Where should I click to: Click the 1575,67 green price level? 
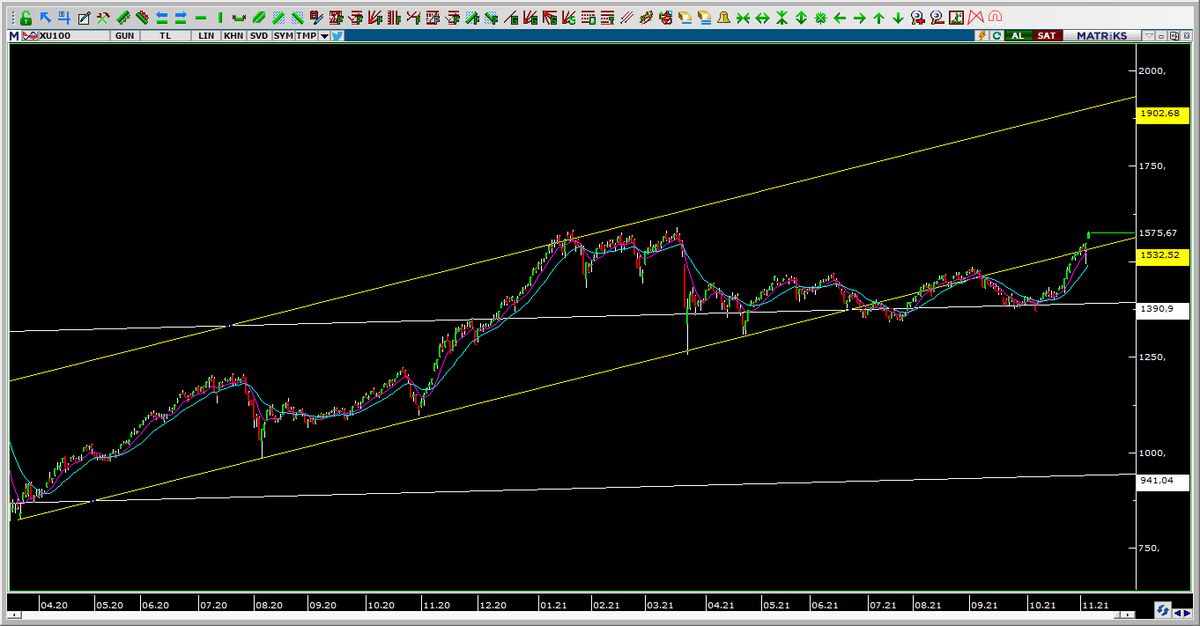(x=1159, y=233)
